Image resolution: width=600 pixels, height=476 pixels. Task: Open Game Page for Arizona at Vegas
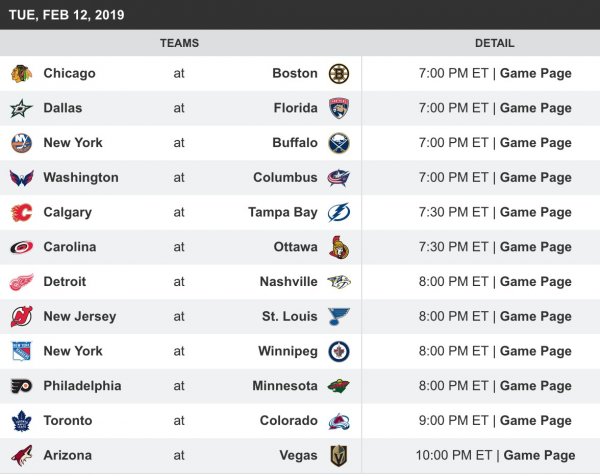539,456
